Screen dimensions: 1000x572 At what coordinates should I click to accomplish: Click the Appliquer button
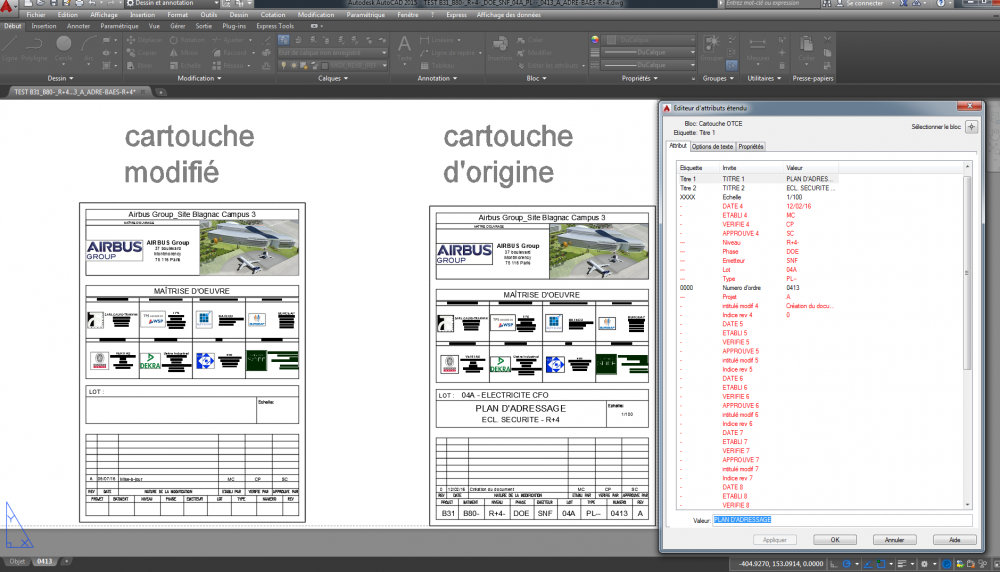(x=775, y=539)
